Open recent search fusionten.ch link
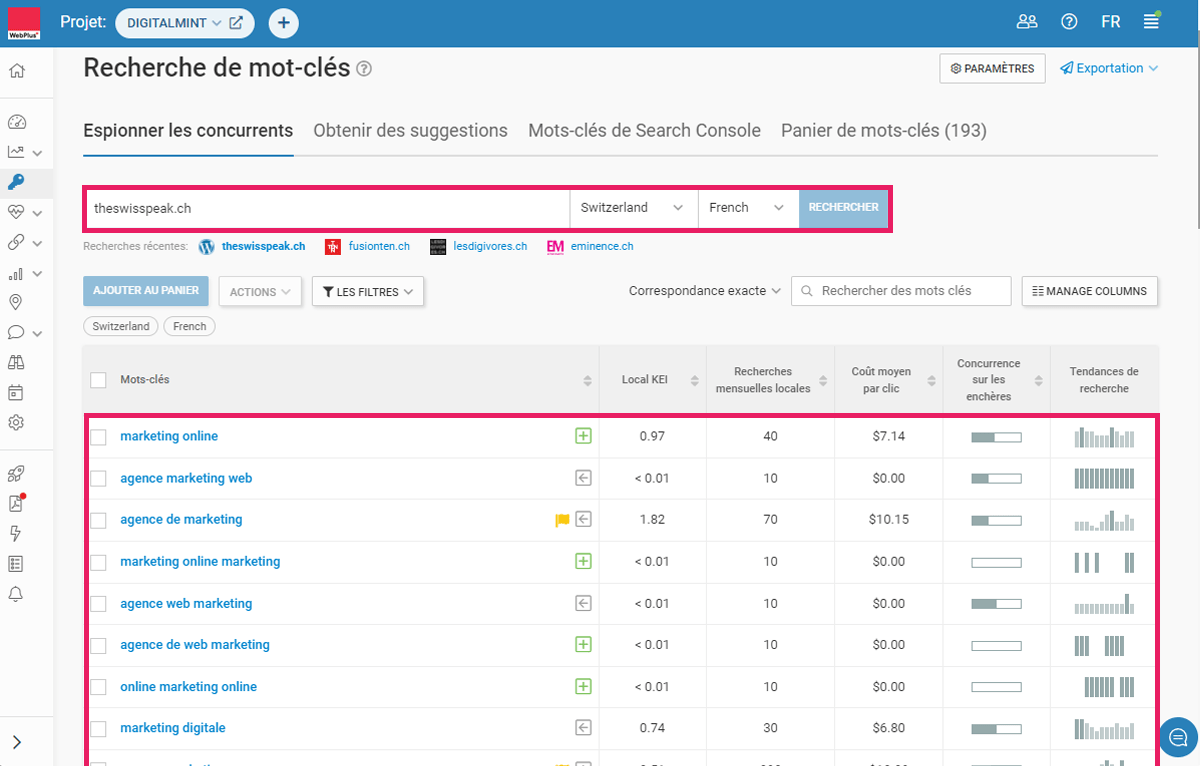This screenshot has height=766, width=1200. [x=379, y=246]
